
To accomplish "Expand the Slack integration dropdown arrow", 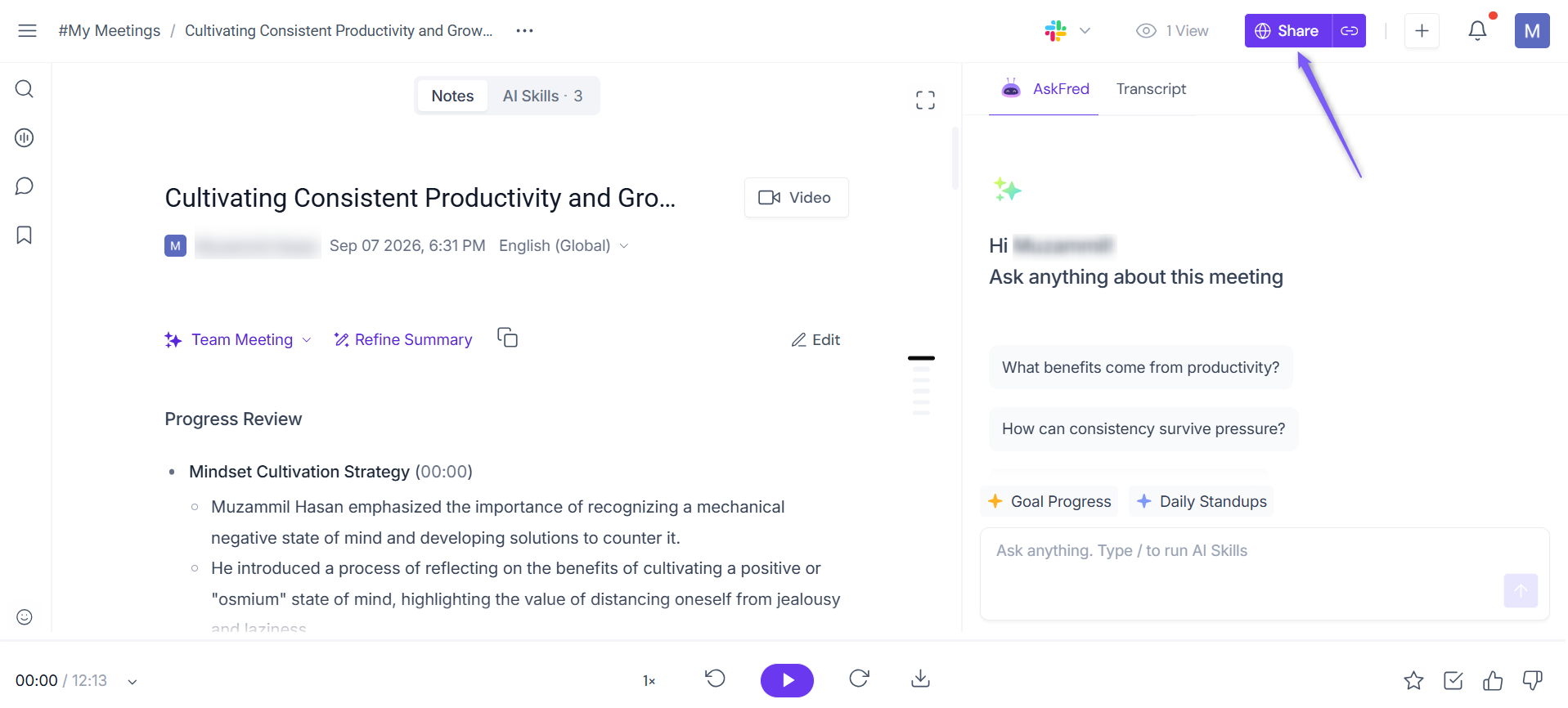I will coord(1085,31).
